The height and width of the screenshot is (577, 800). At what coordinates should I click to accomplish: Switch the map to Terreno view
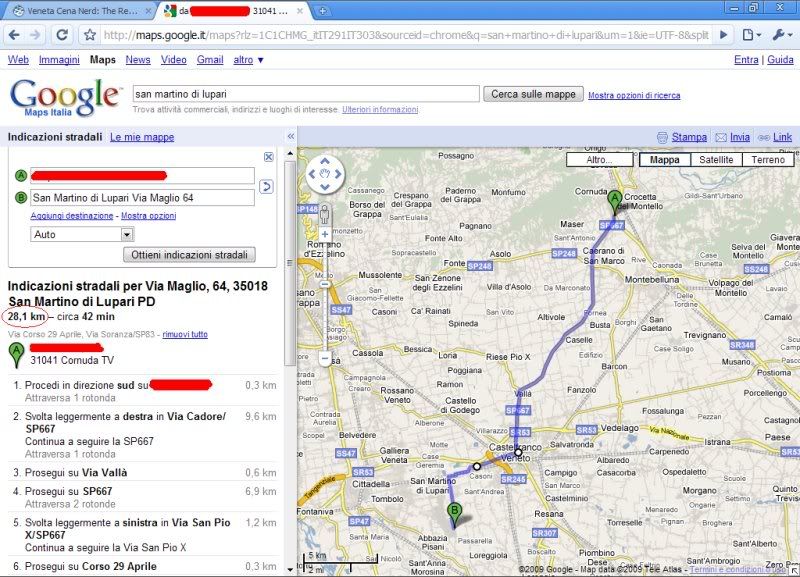coord(768,160)
